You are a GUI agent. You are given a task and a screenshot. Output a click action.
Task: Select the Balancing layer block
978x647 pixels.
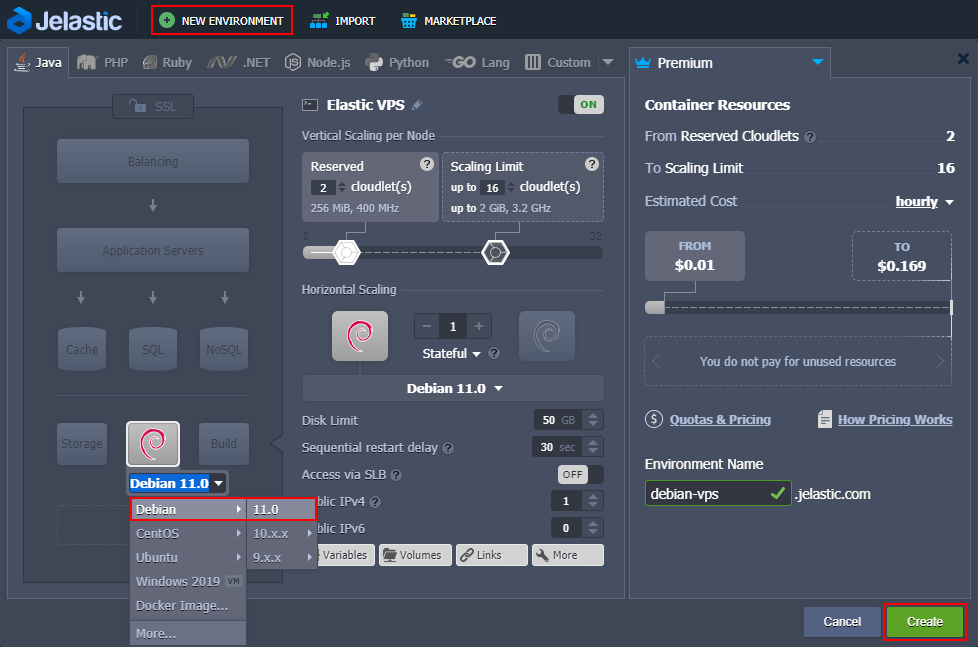pos(153,161)
